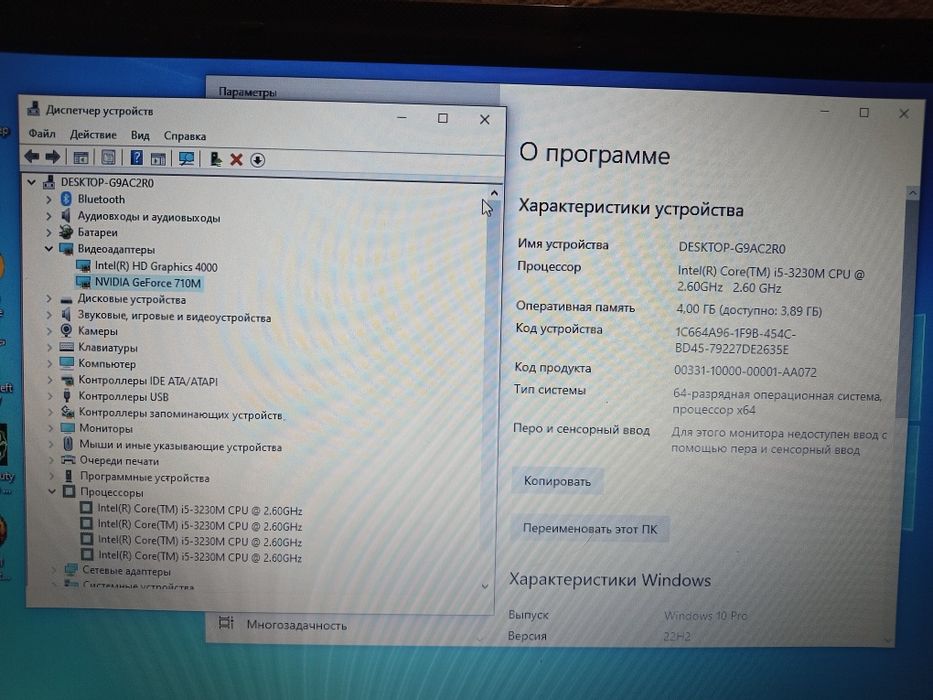
Task: Click the Device Manager title bar icon
Action: click(x=34, y=110)
